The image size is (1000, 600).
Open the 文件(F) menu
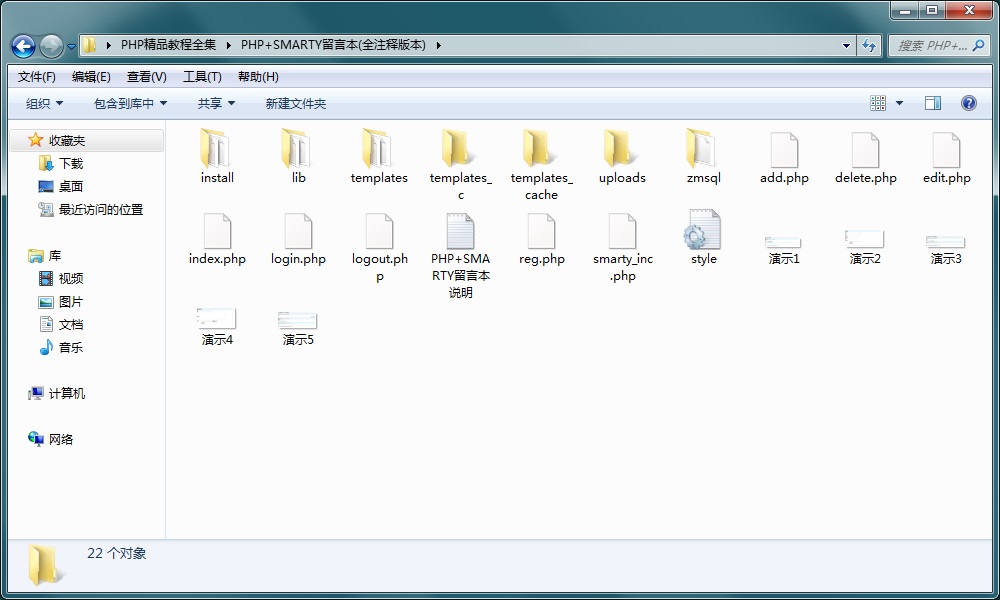36,77
